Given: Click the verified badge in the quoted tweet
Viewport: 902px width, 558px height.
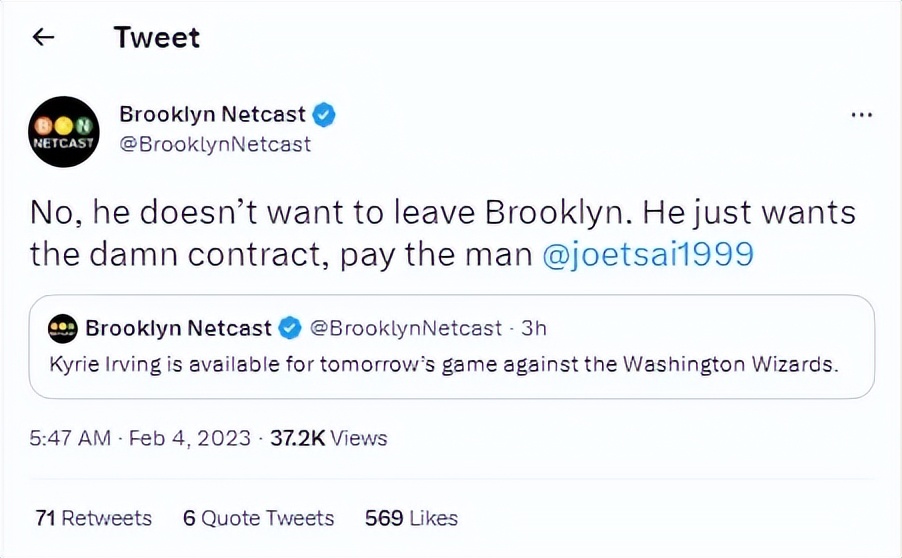Looking at the screenshot, I should point(290,328).
